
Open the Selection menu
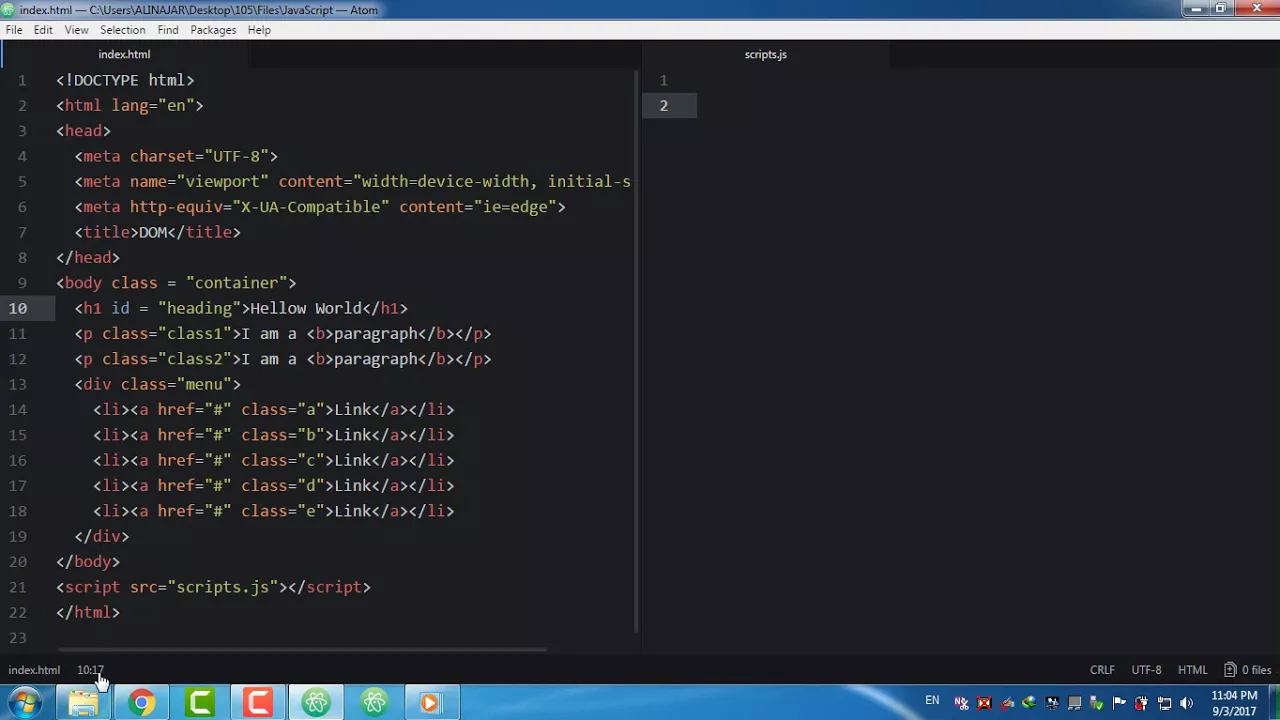[122, 30]
